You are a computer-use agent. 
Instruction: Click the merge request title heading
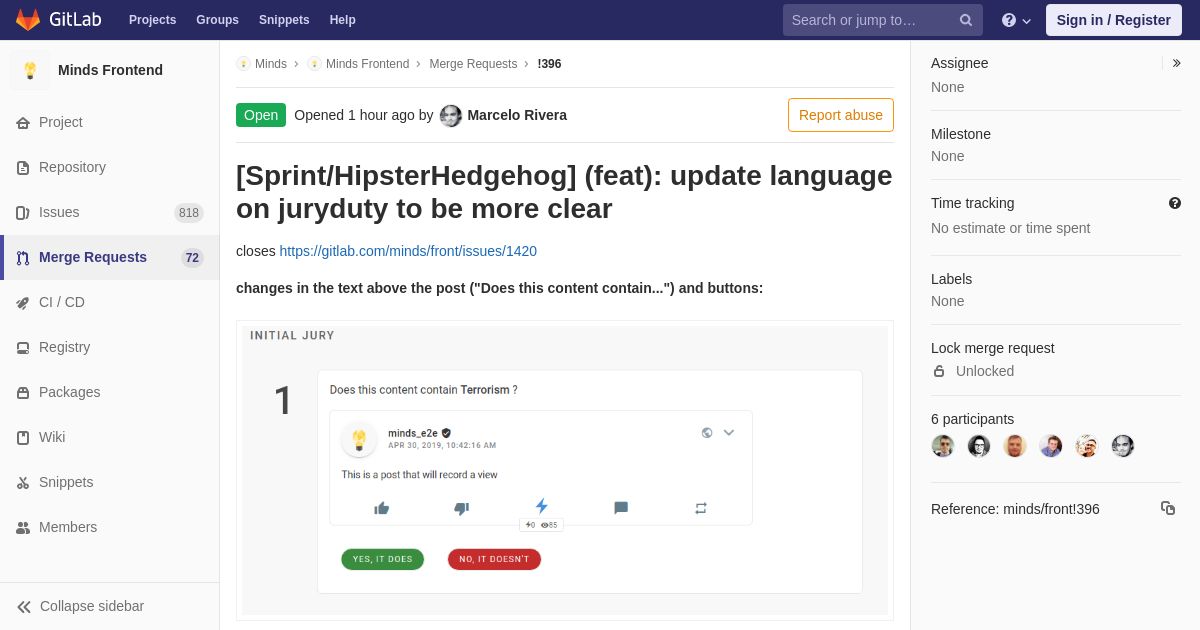[x=564, y=192]
